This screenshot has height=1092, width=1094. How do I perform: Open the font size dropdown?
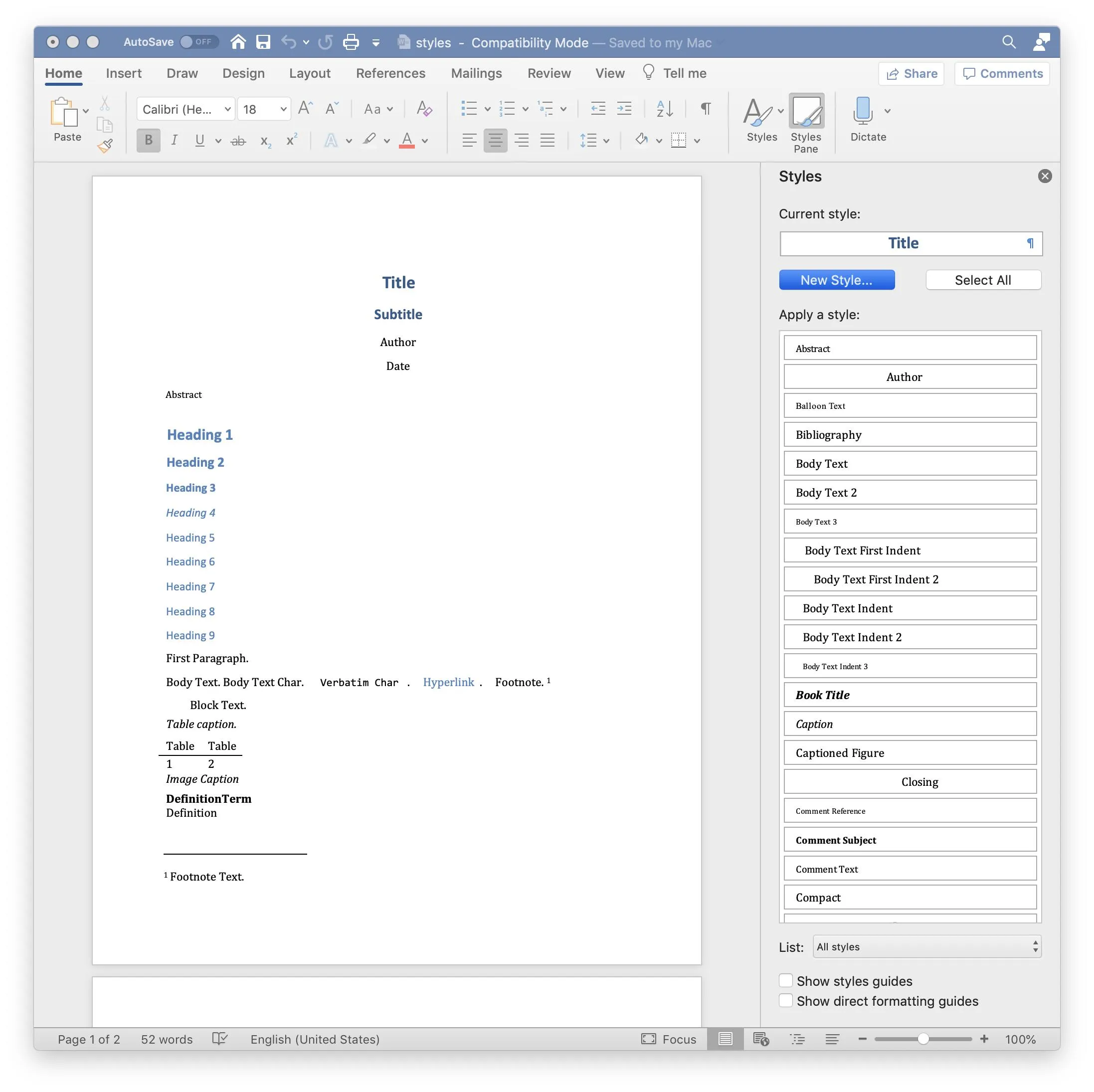click(x=283, y=109)
